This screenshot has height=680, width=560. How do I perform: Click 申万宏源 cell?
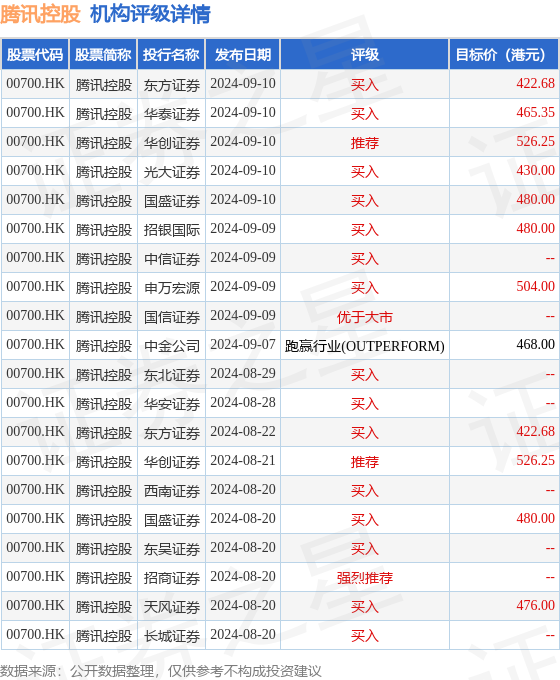(172, 288)
